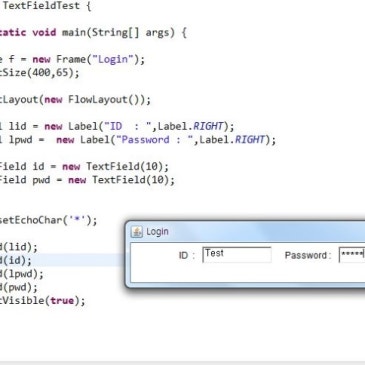Click the "Login" string literal in the Frame constructor
Screen dimensions: 365x365
click(112, 59)
